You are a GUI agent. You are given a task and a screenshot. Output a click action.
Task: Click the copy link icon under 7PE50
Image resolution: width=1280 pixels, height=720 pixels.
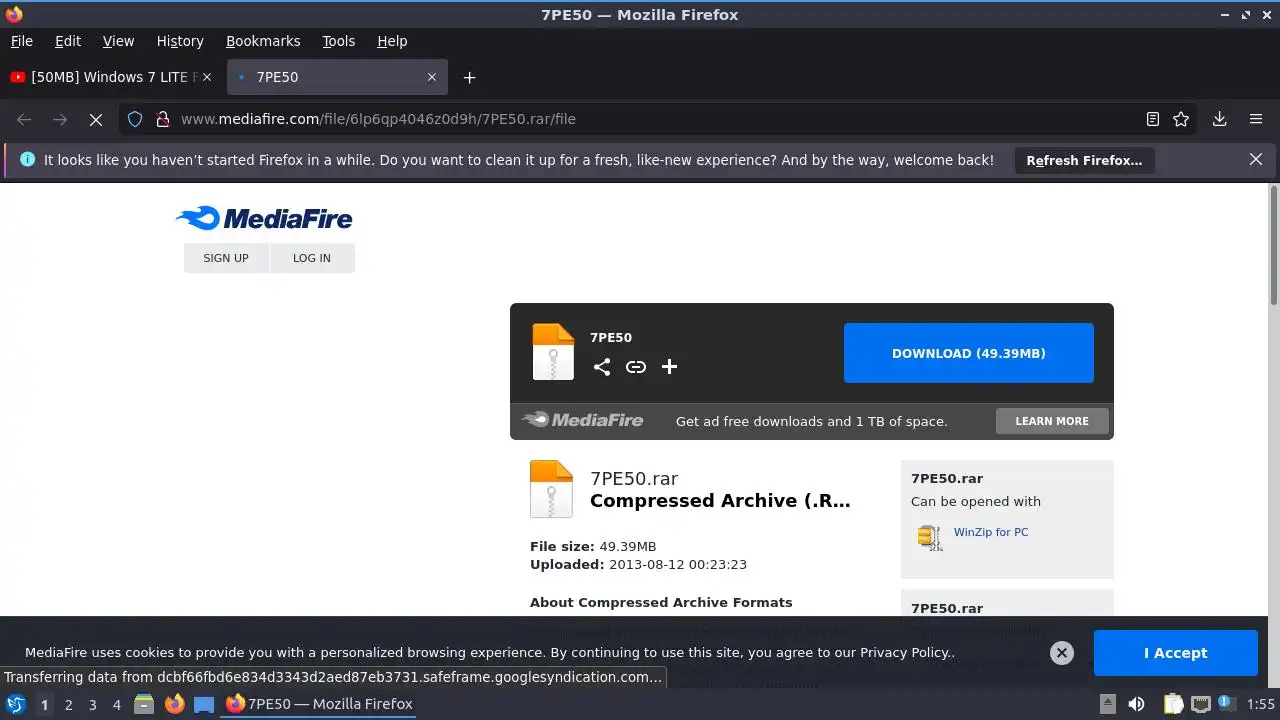click(636, 367)
